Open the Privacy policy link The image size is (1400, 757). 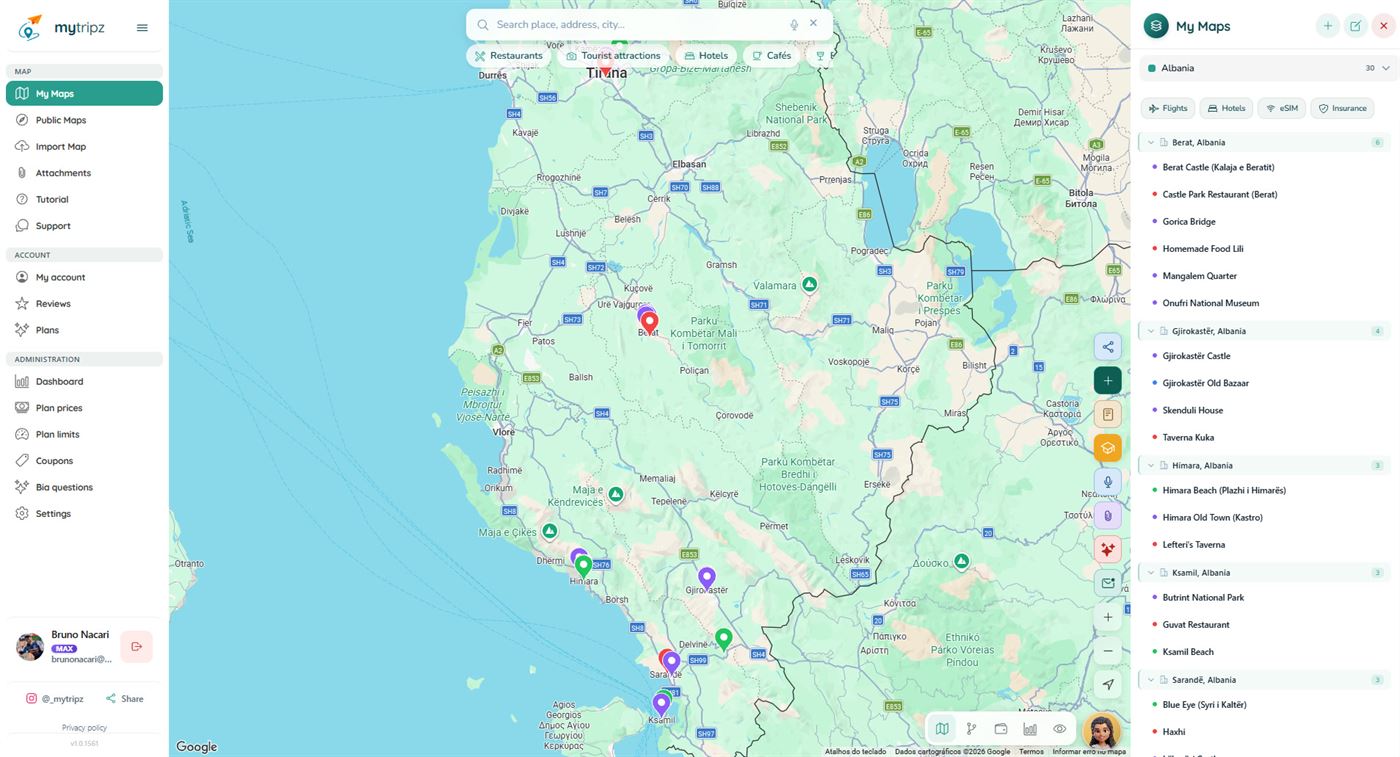coord(84,728)
